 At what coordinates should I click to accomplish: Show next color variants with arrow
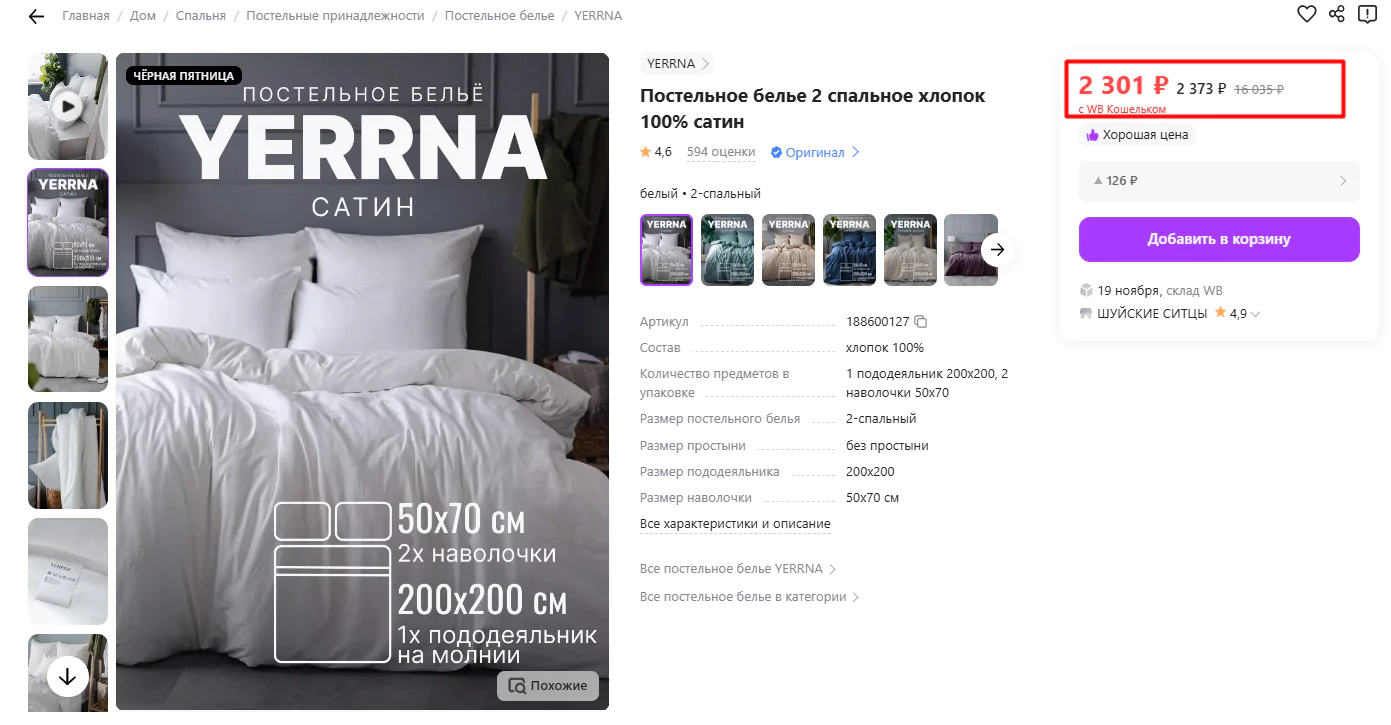click(997, 250)
